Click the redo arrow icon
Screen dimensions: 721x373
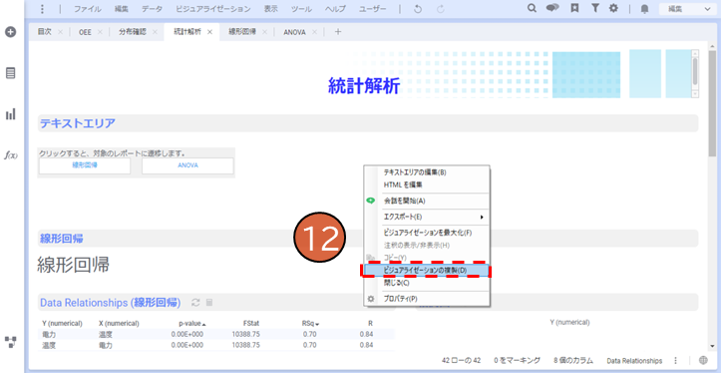[x=441, y=9]
